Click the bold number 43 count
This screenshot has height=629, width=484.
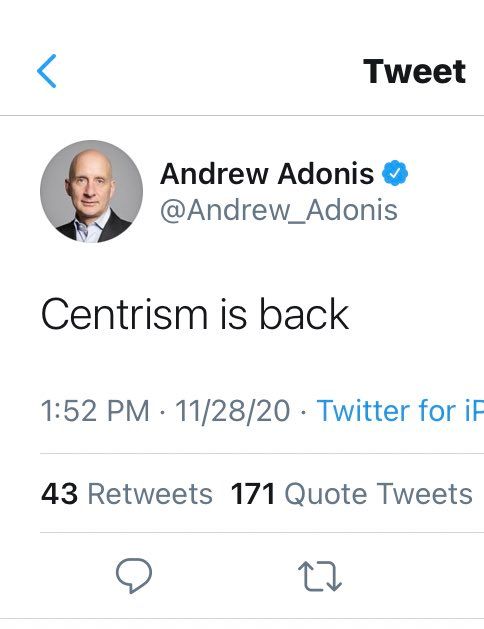[x=59, y=493]
